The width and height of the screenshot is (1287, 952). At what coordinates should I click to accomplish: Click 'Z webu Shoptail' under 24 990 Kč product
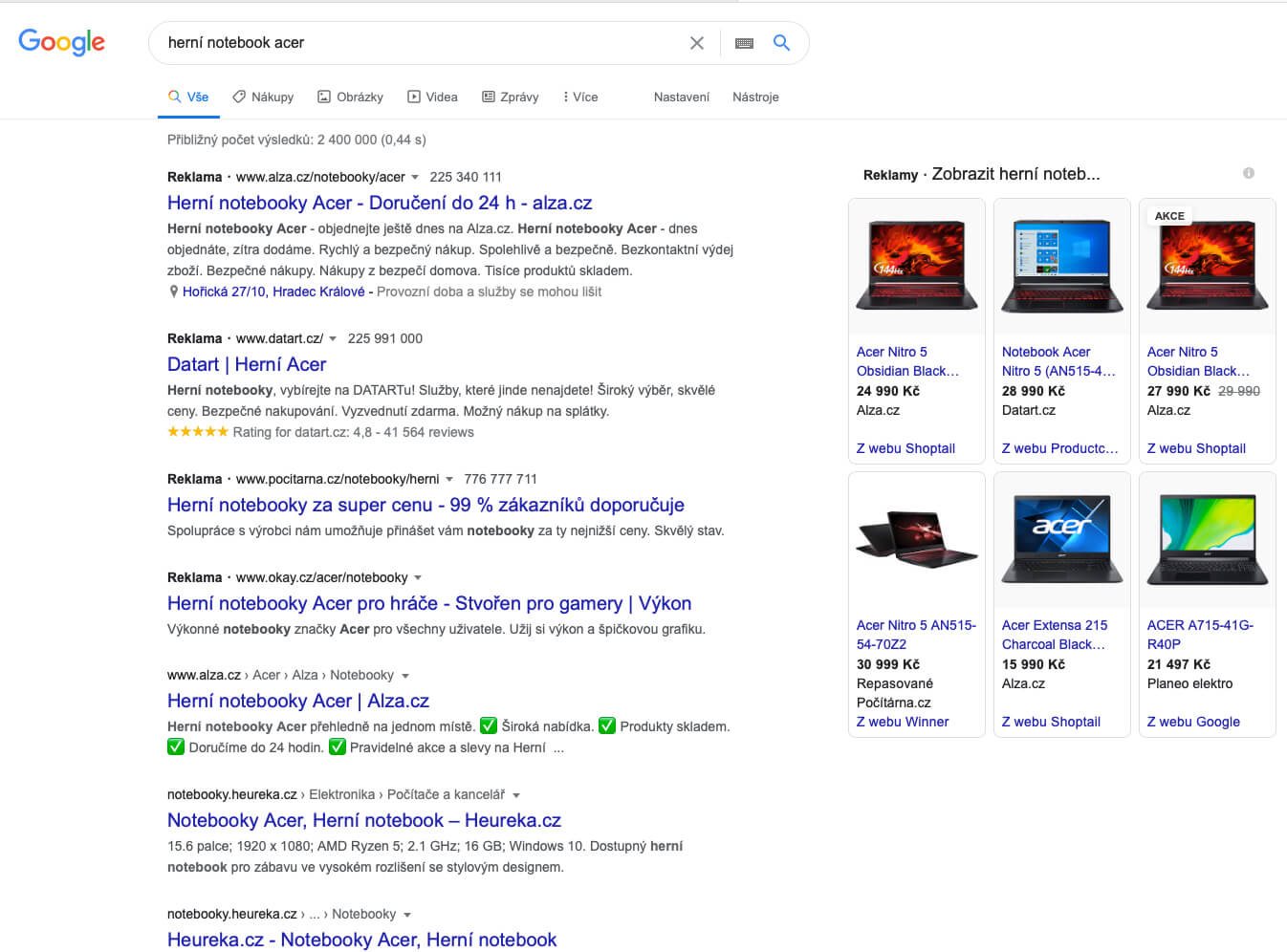pos(905,448)
